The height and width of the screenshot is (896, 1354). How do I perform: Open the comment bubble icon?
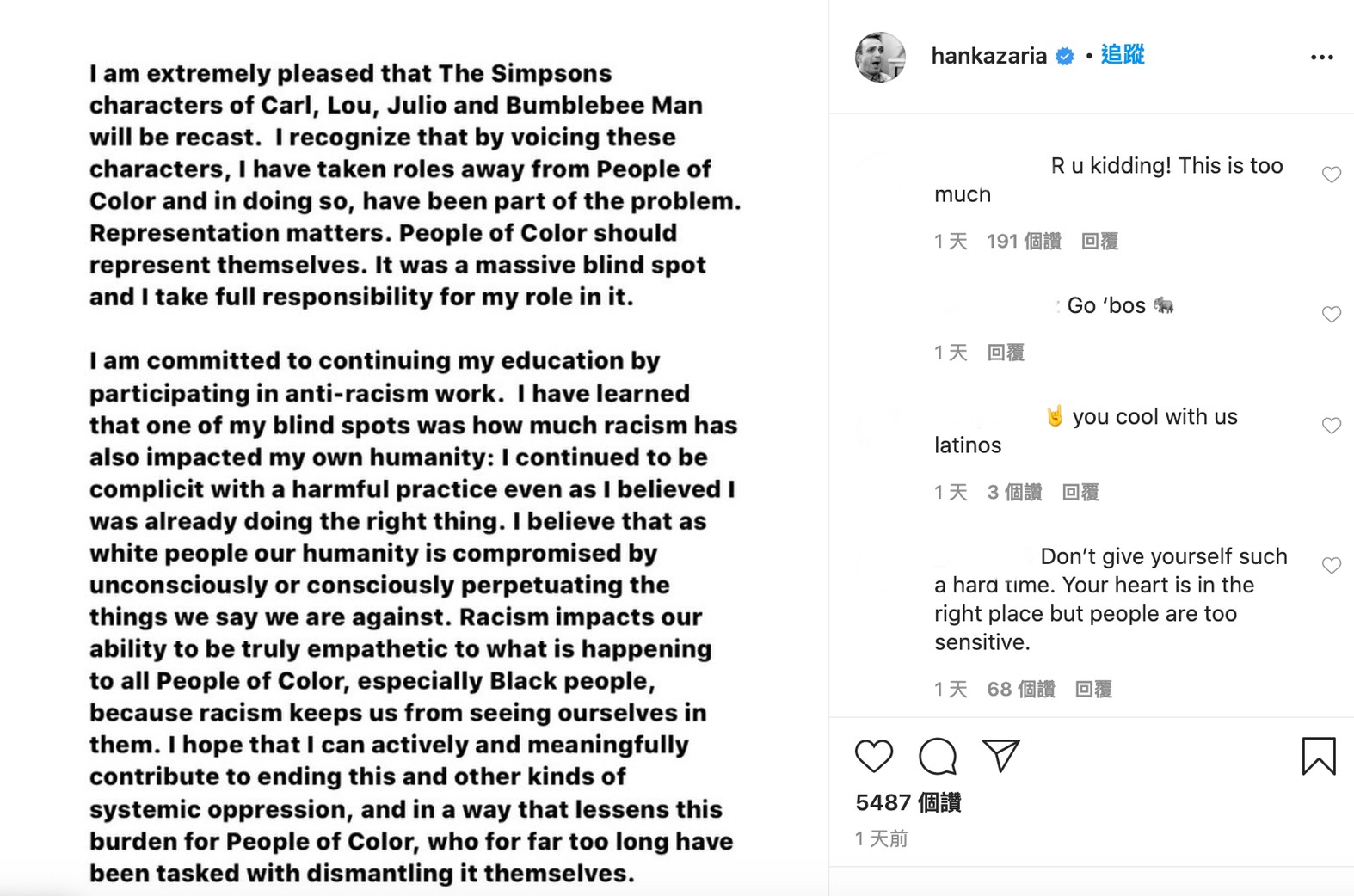(937, 757)
